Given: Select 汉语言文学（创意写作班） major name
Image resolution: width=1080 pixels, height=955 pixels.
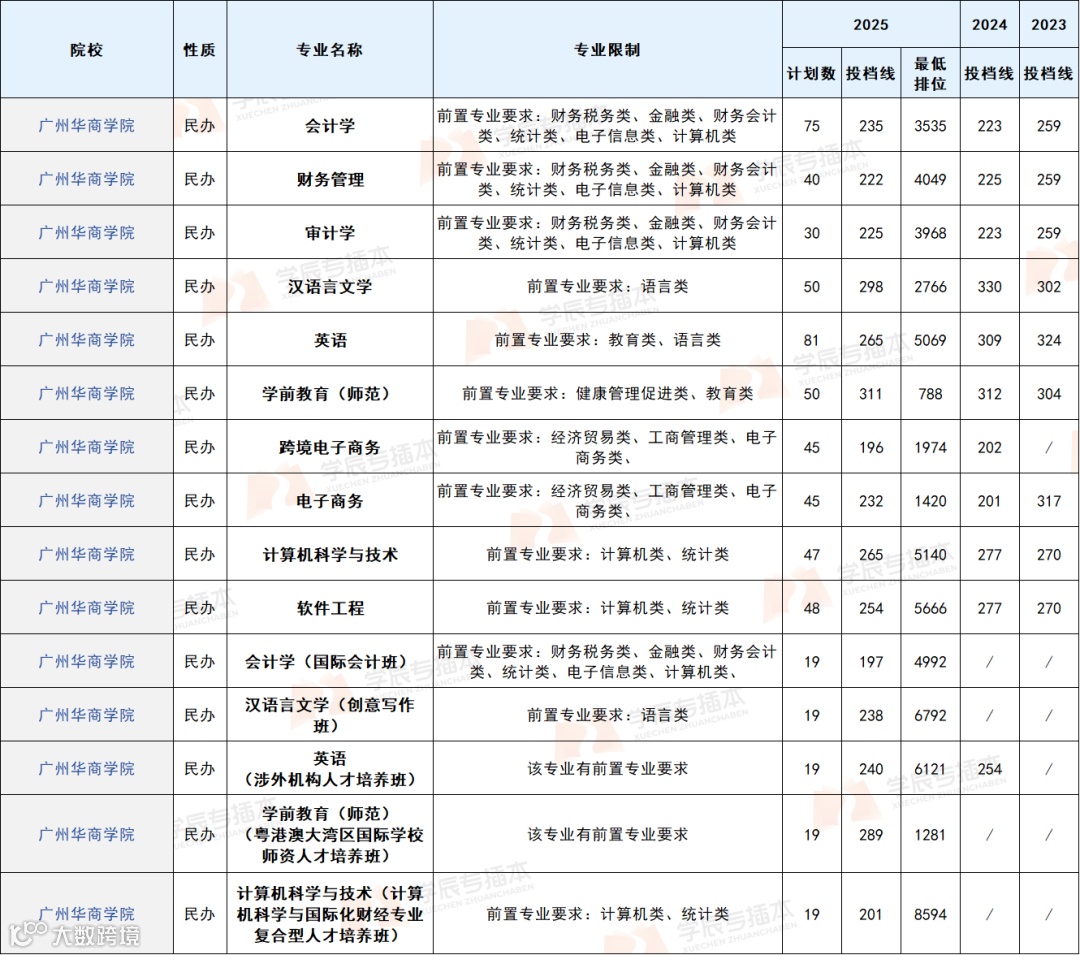Looking at the screenshot, I should coord(330,715).
